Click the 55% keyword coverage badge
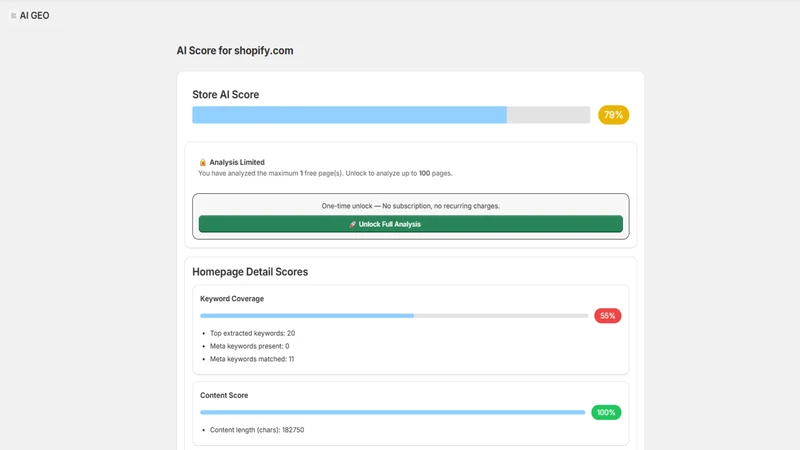 pos(608,316)
